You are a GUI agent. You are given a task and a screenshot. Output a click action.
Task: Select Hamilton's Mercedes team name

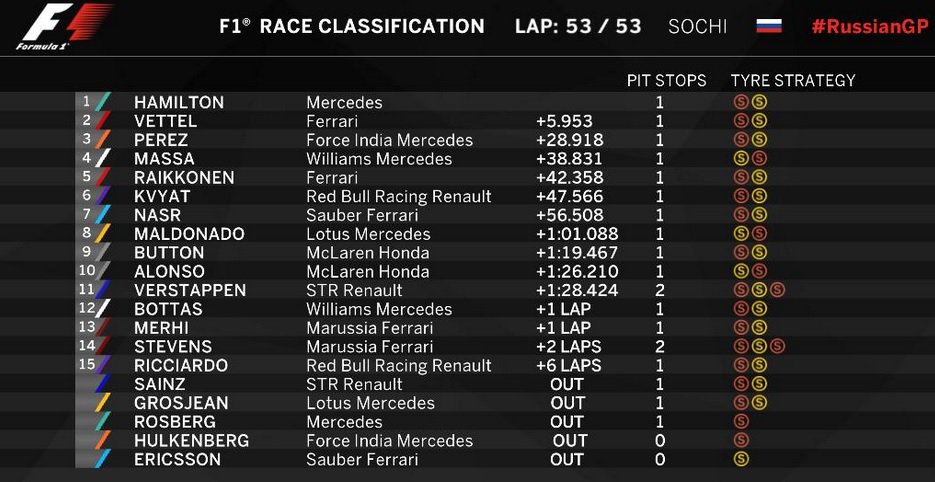pyautogui.click(x=344, y=102)
